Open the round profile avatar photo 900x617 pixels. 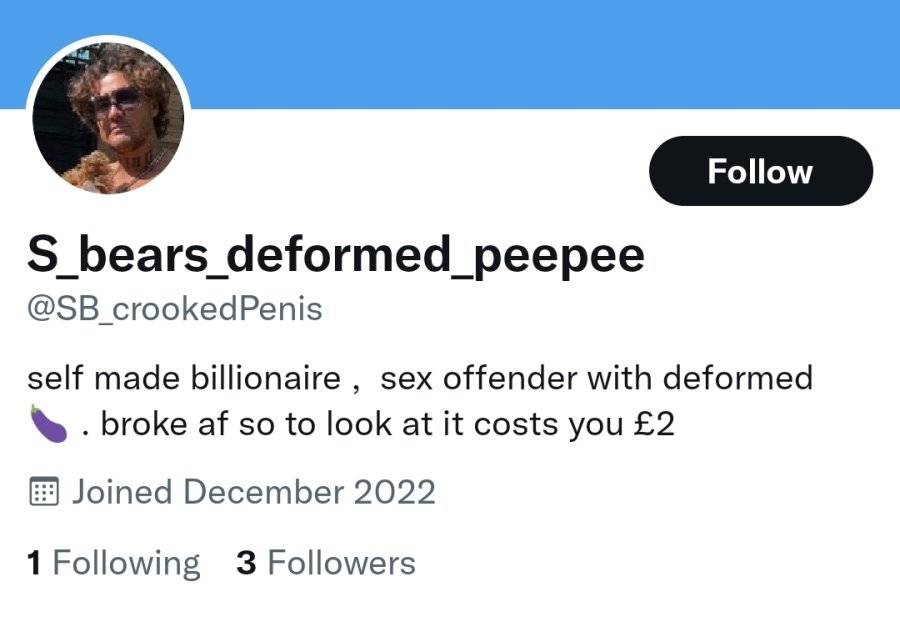click(108, 119)
